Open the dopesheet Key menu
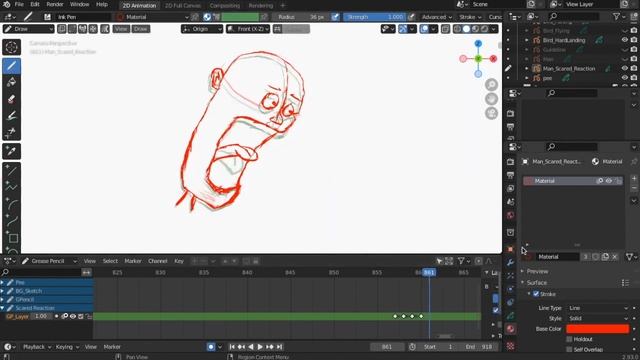 pyautogui.click(x=179, y=261)
